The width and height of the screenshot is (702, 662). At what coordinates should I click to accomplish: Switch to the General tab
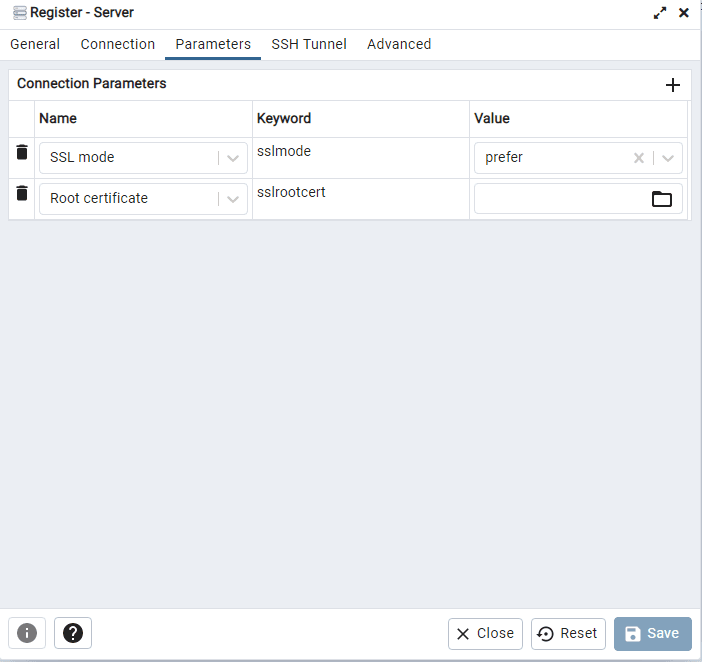35,44
